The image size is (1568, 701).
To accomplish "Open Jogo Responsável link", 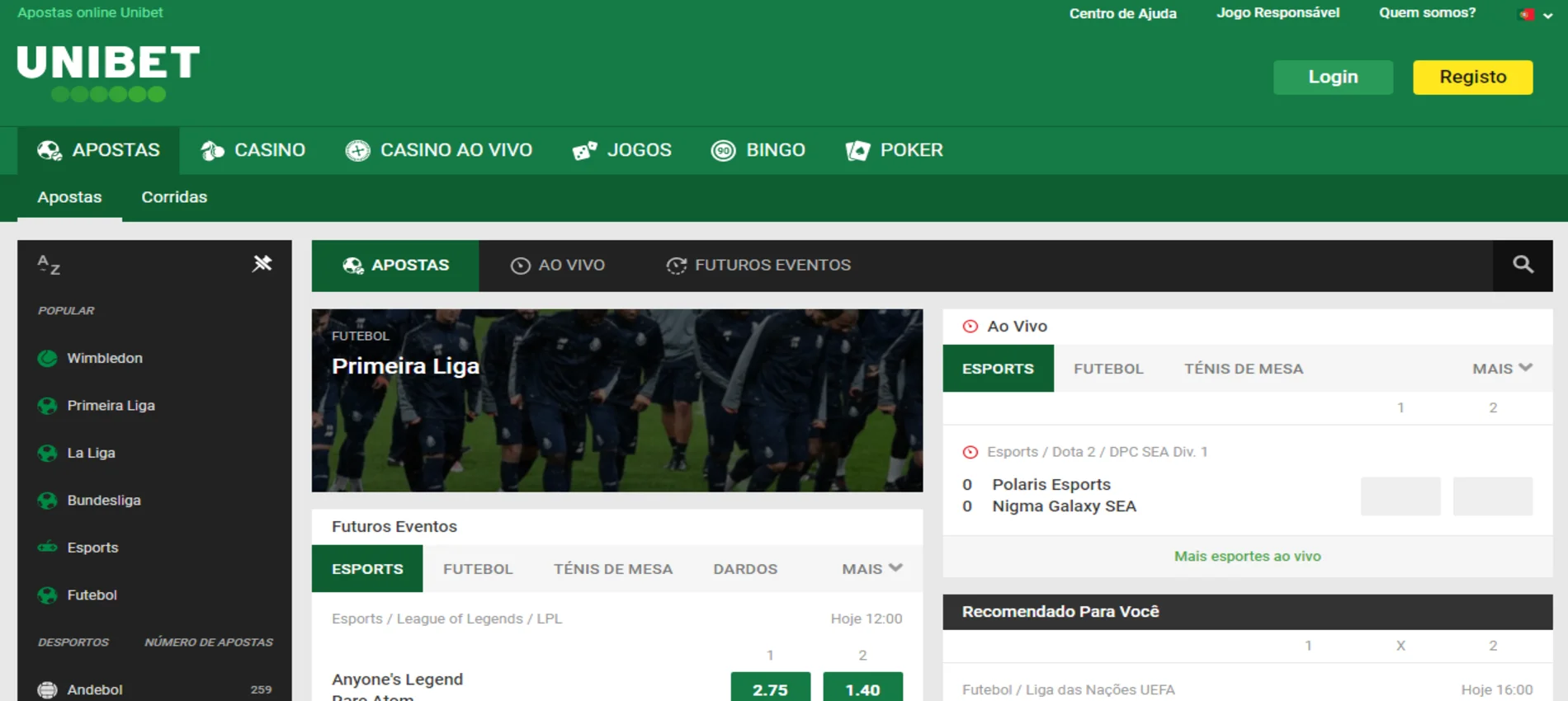I will click(1278, 13).
